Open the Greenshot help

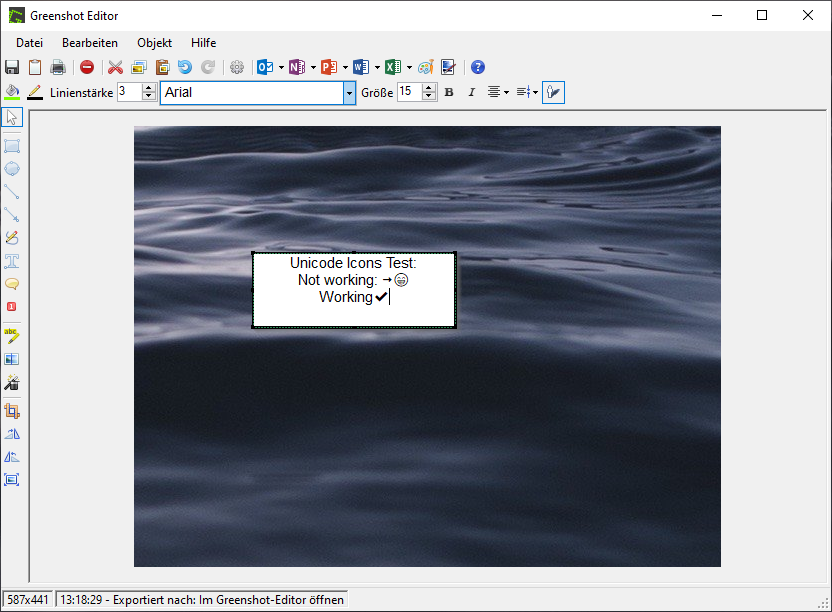click(477, 67)
